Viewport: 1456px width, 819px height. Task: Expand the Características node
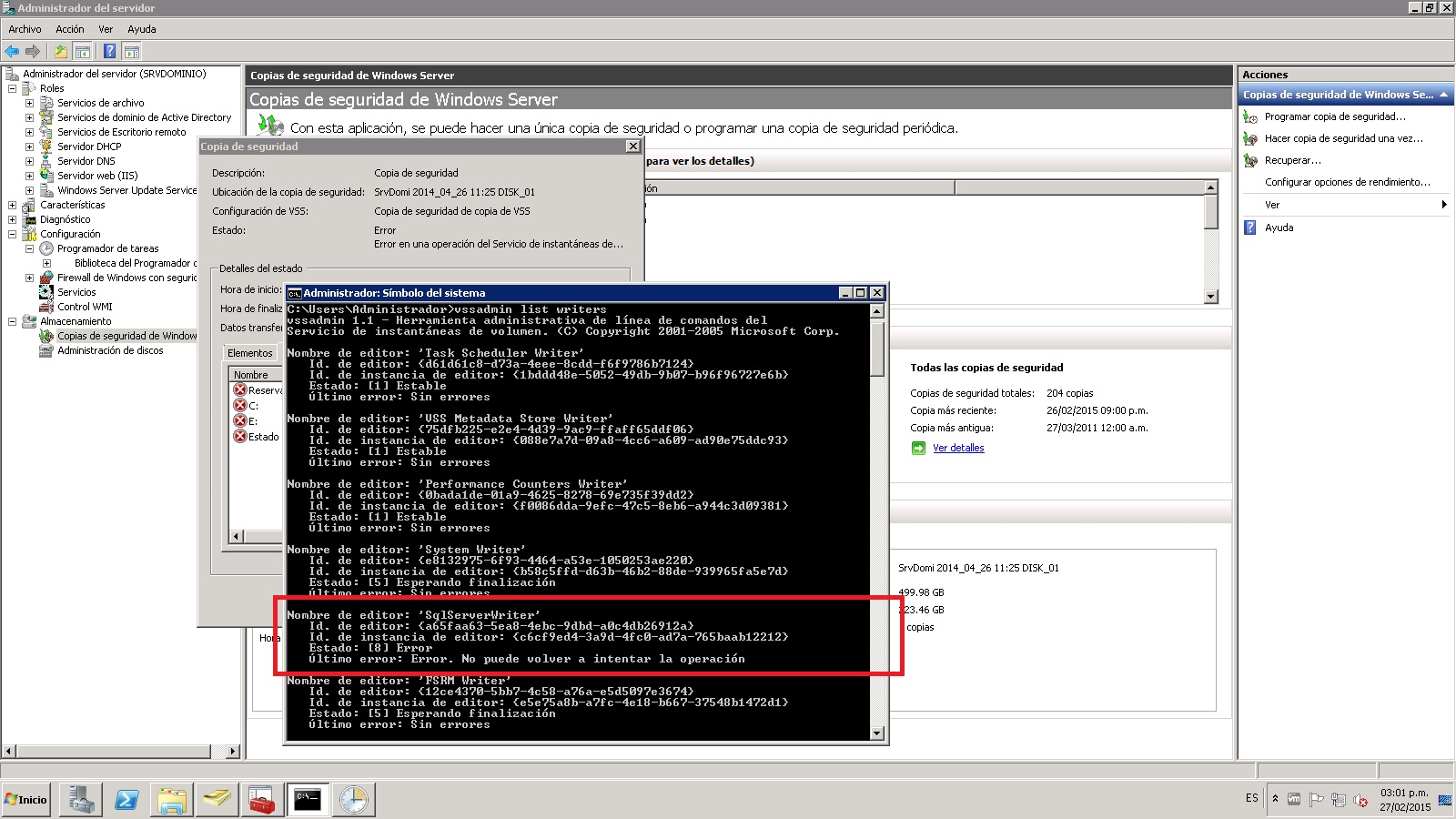[13, 205]
